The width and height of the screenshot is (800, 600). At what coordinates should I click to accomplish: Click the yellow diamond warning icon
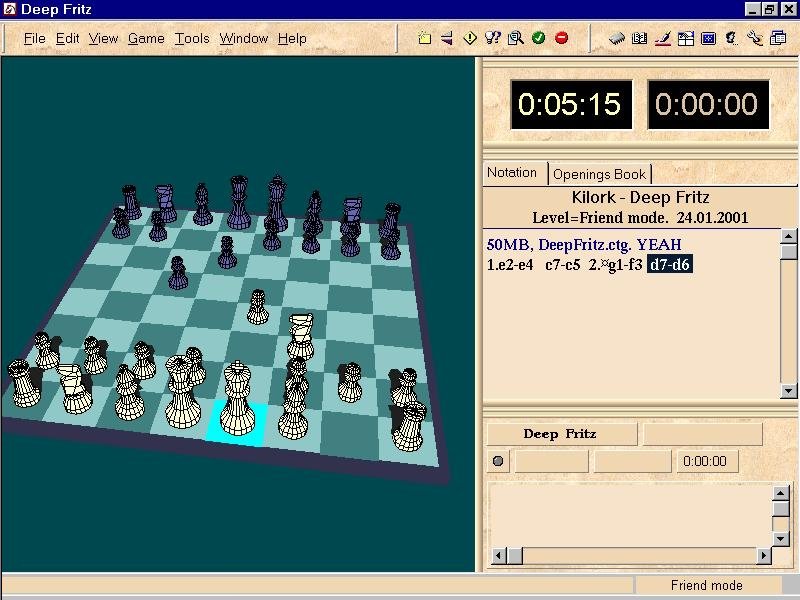pos(470,38)
